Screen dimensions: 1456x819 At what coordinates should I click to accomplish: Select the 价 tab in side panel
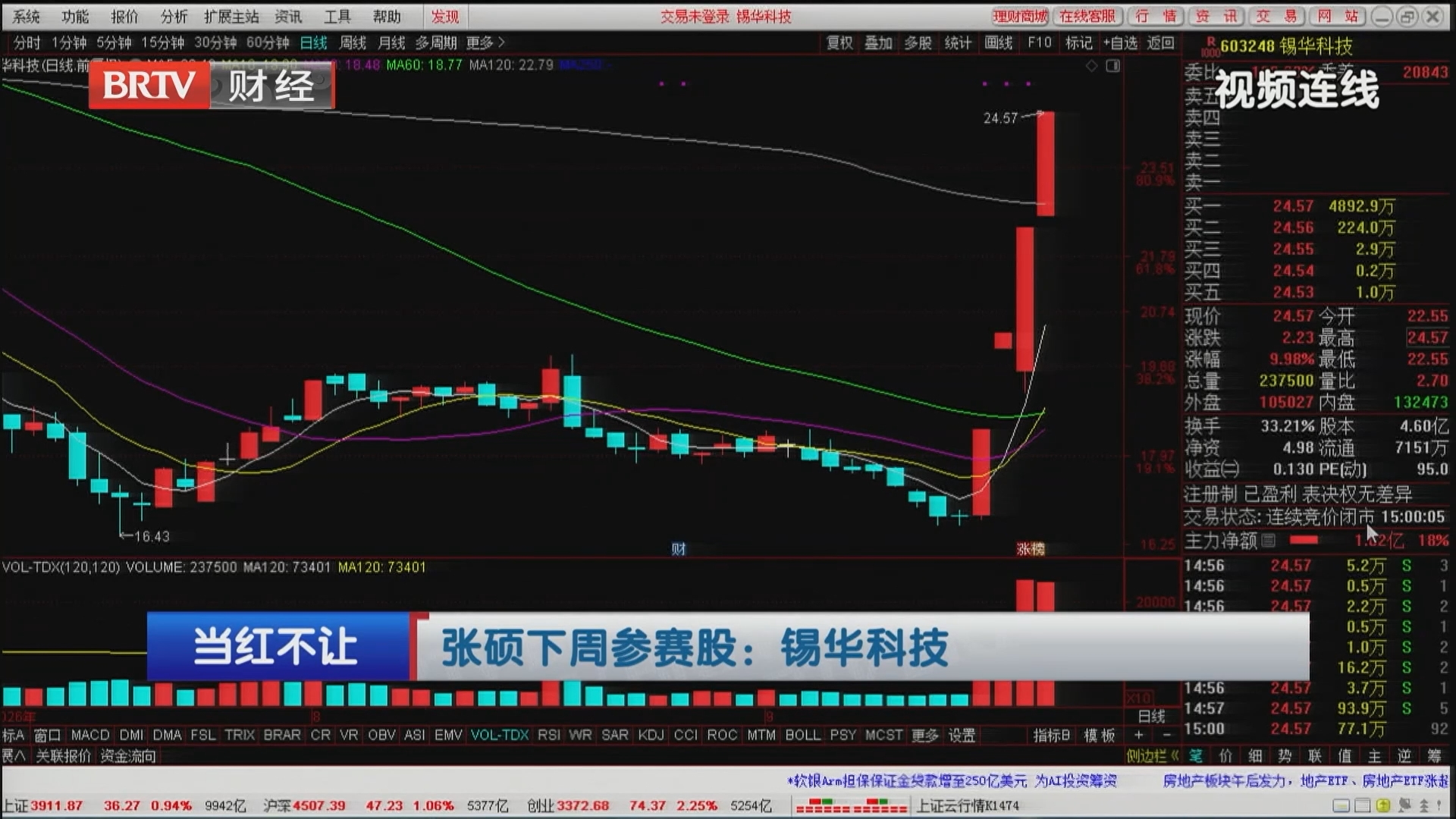coord(1225,755)
